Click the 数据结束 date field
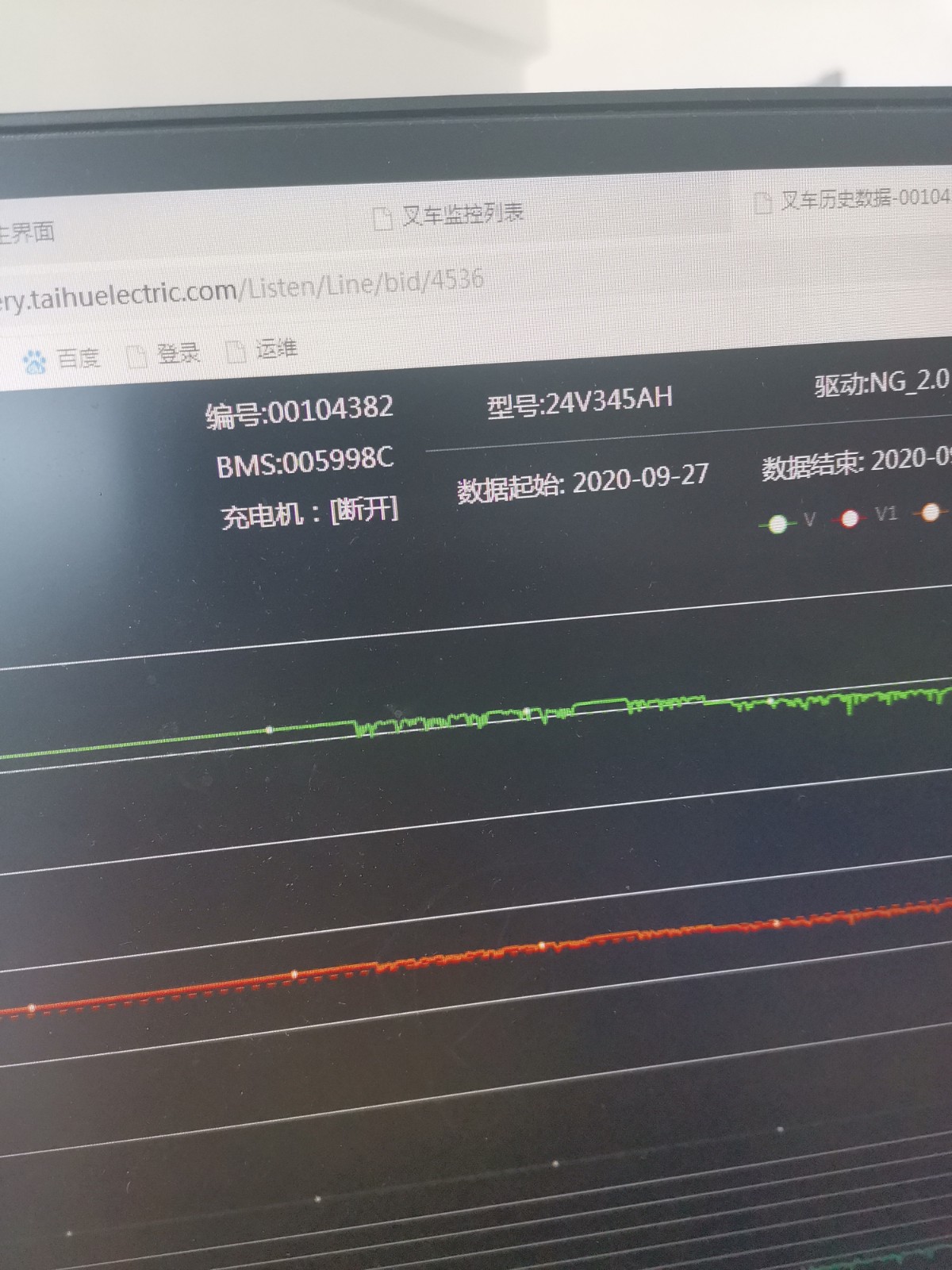 coord(857,464)
